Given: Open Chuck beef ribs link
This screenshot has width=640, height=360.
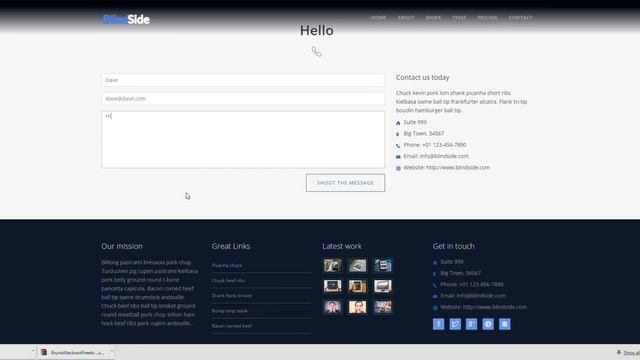Looking at the screenshot, I should pos(228,280).
